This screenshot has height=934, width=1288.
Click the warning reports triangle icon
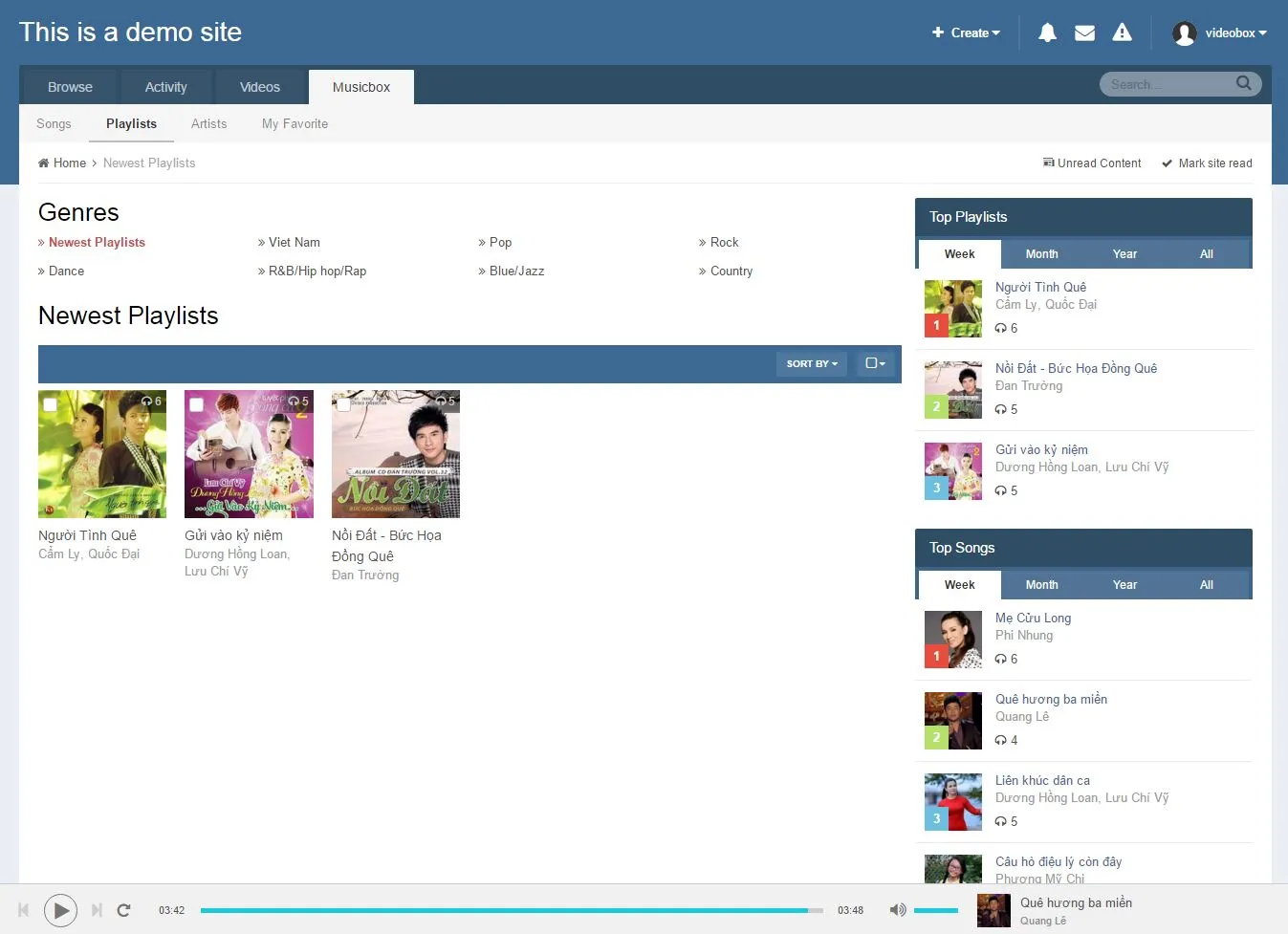pos(1122,33)
